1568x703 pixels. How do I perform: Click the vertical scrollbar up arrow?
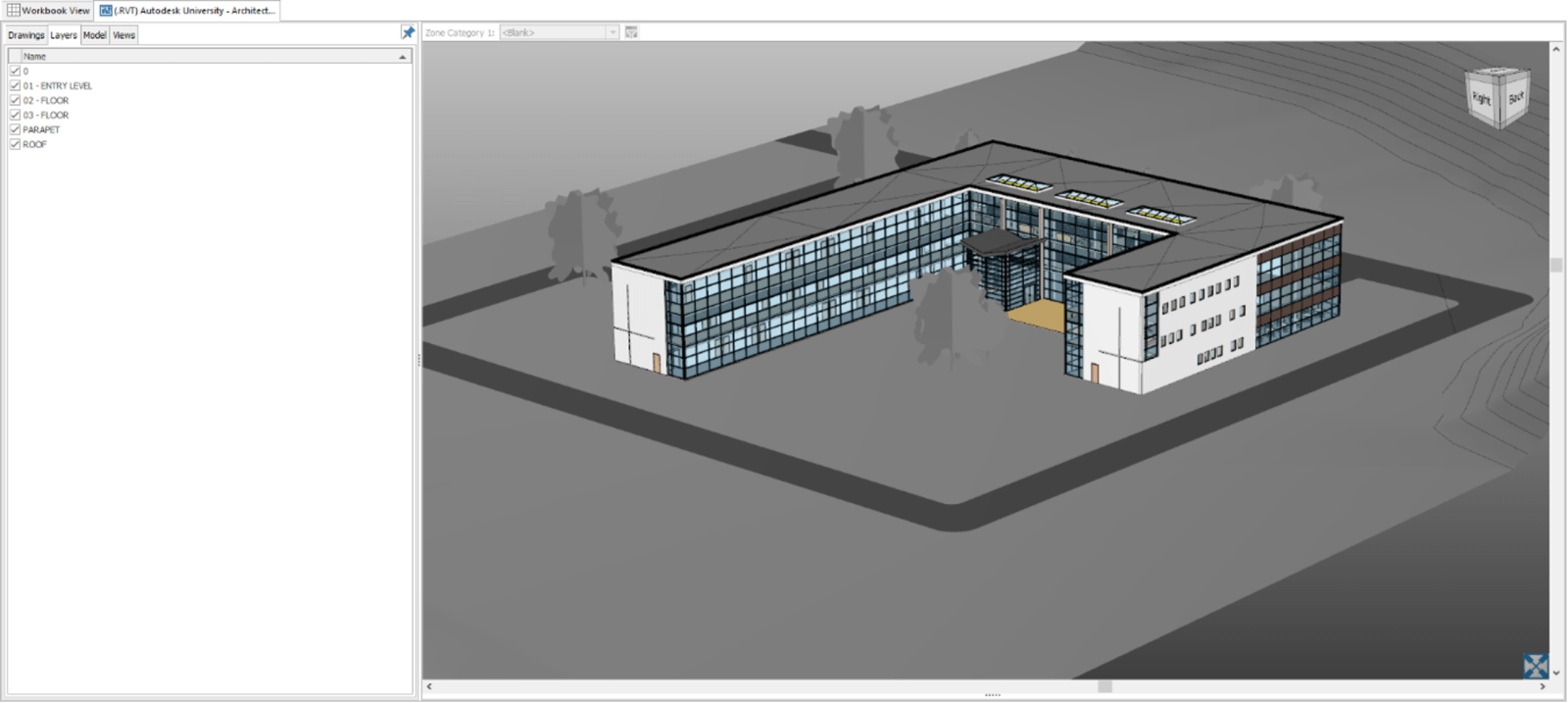pyautogui.click(x=1556, y=48)
